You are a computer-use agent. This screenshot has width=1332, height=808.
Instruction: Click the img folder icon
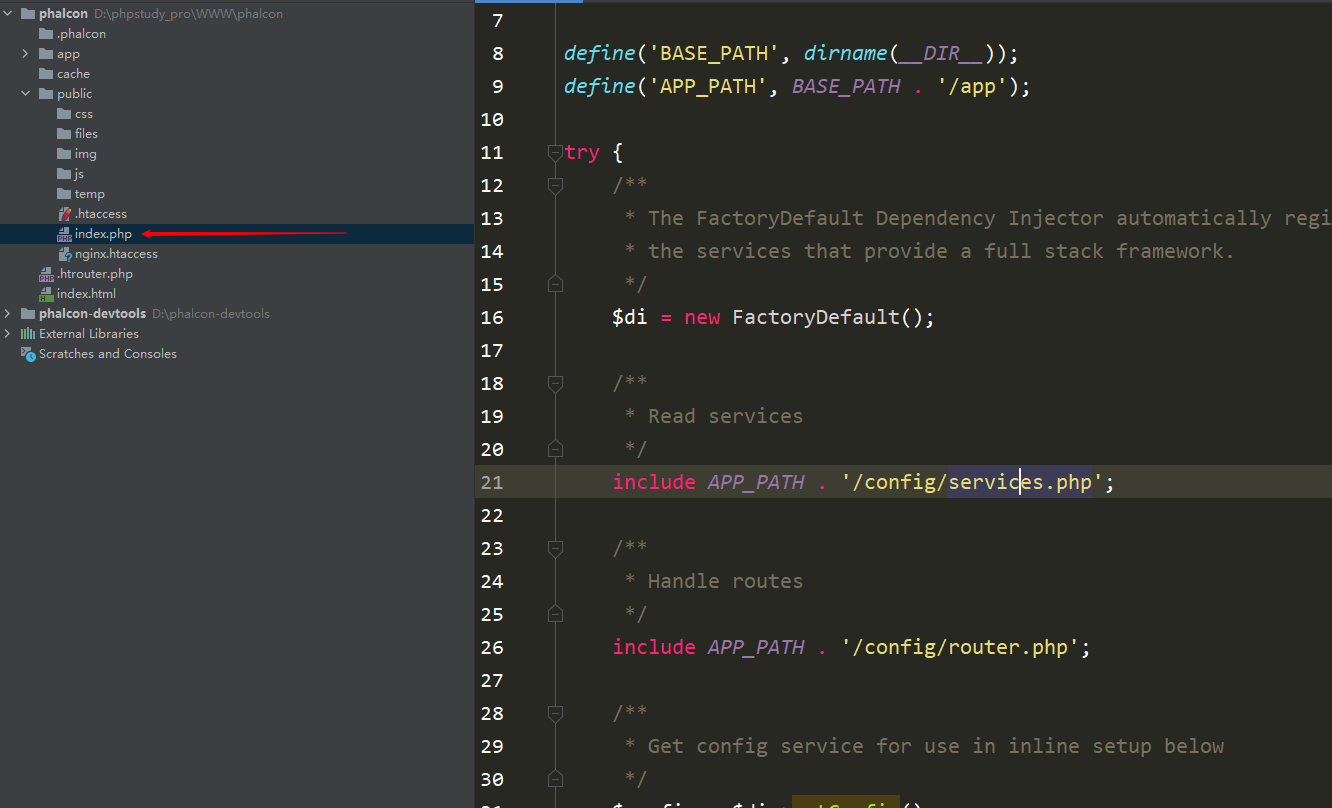tap(64, 154)
